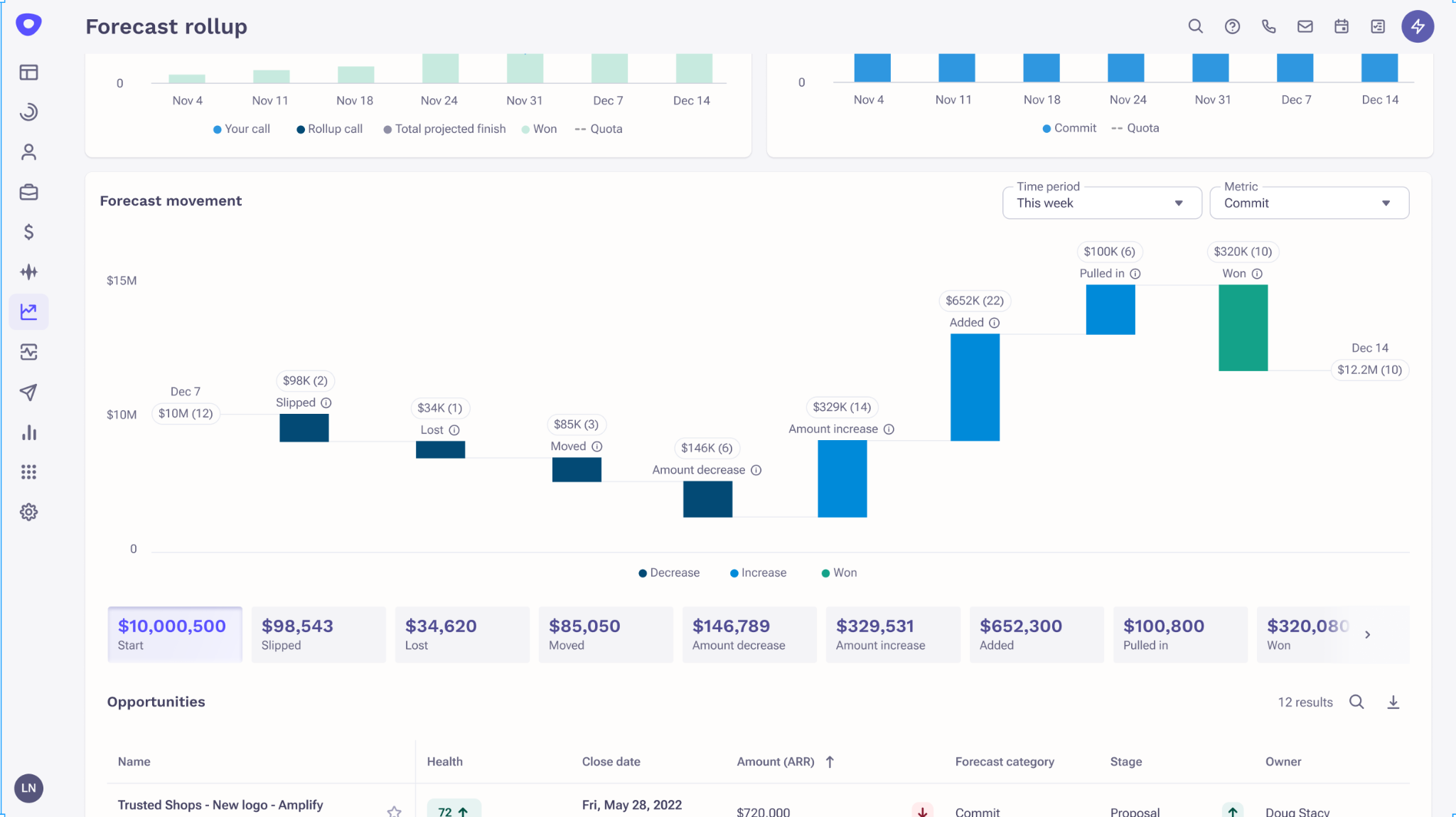Open the Metric Commit dropdown
The width and height of the screenshot is (1456, 817).
click(x=1308, y=203)
